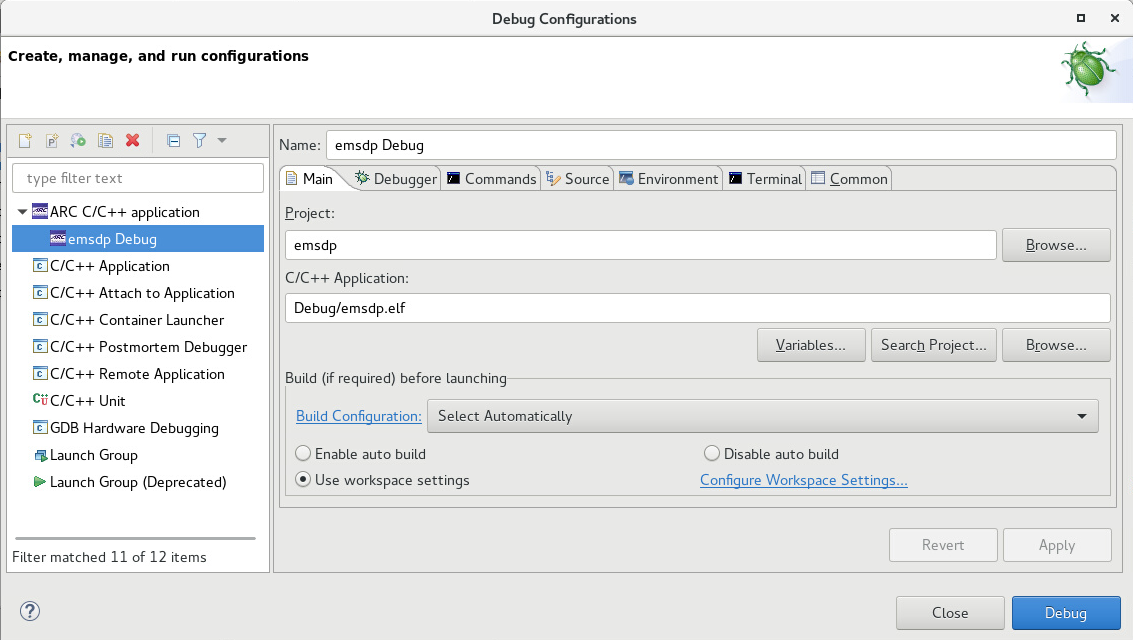This screenshot has height=640, width=1133.
Task: Create a new launch configuration
Action: pos(24,140)
